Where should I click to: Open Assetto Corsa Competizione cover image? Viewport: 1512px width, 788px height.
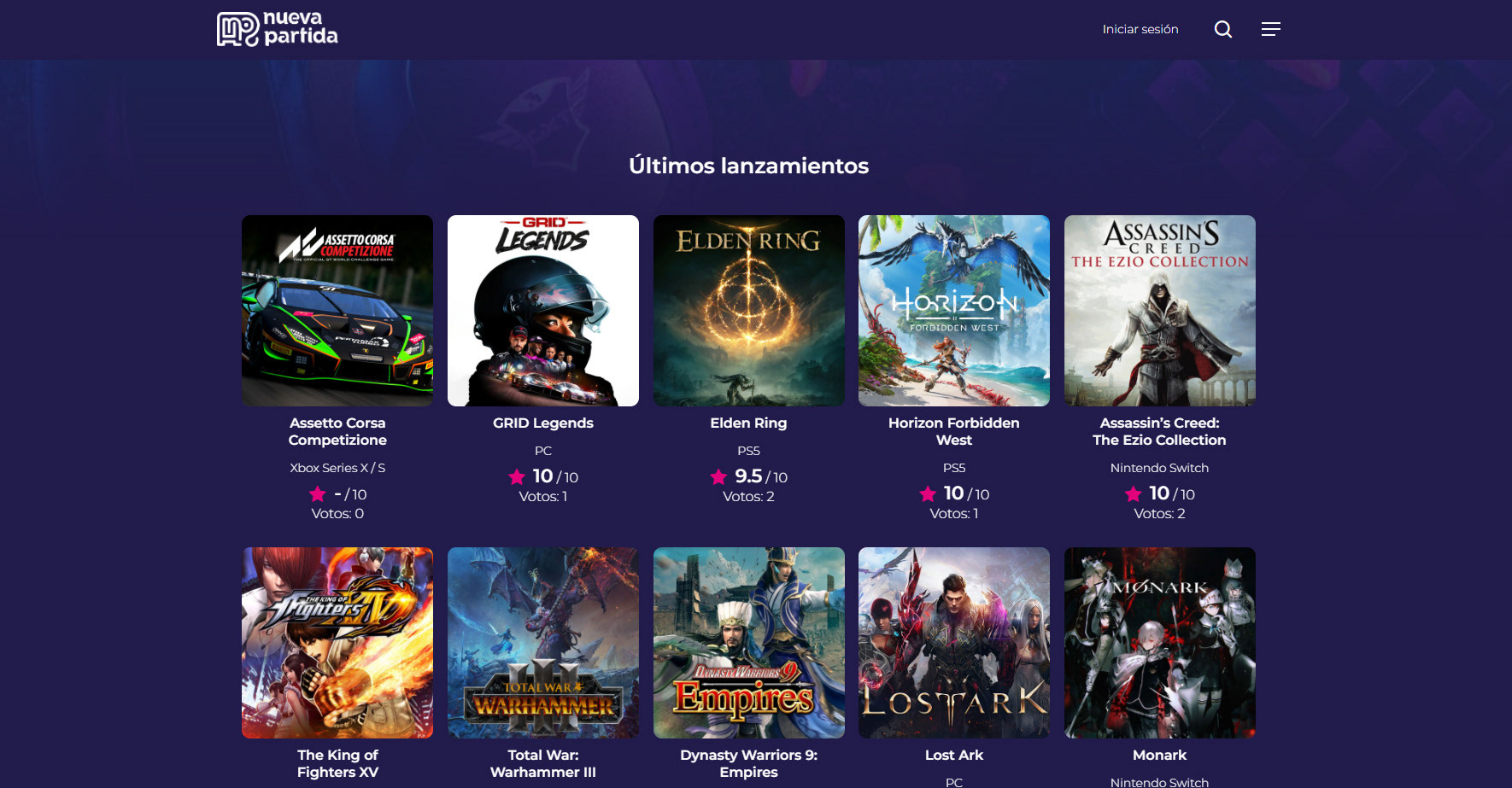pyautogui.click(x=337, y=311)
